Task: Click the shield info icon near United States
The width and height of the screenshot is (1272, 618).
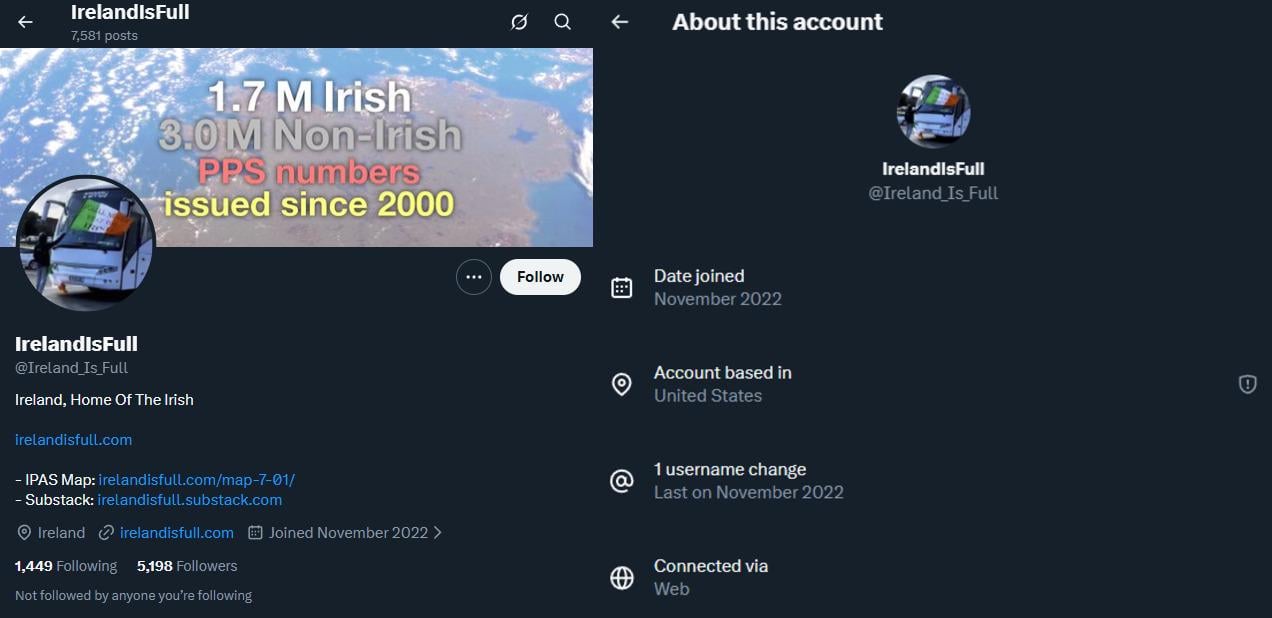Action: 1247,384
